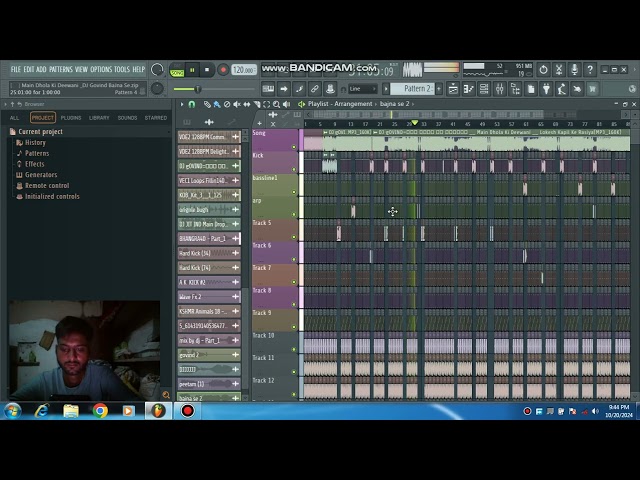Open the HELP menu
This screenshot has height=480, width=640.
pos(139,69)
